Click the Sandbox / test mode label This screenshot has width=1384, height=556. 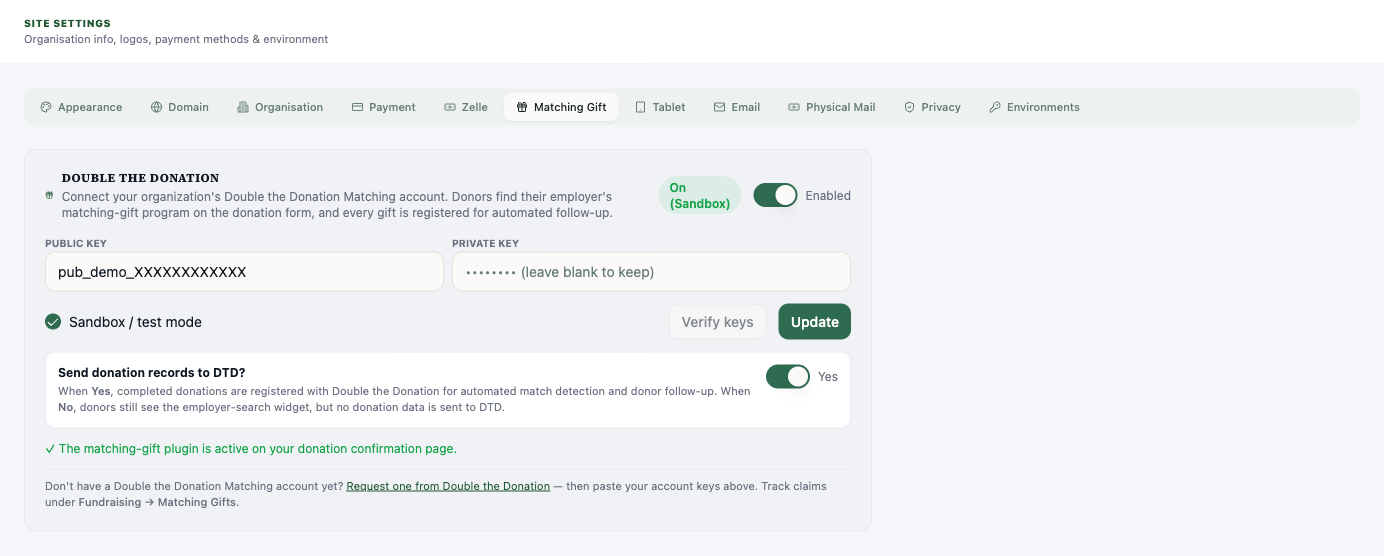(x=135, y=322)
